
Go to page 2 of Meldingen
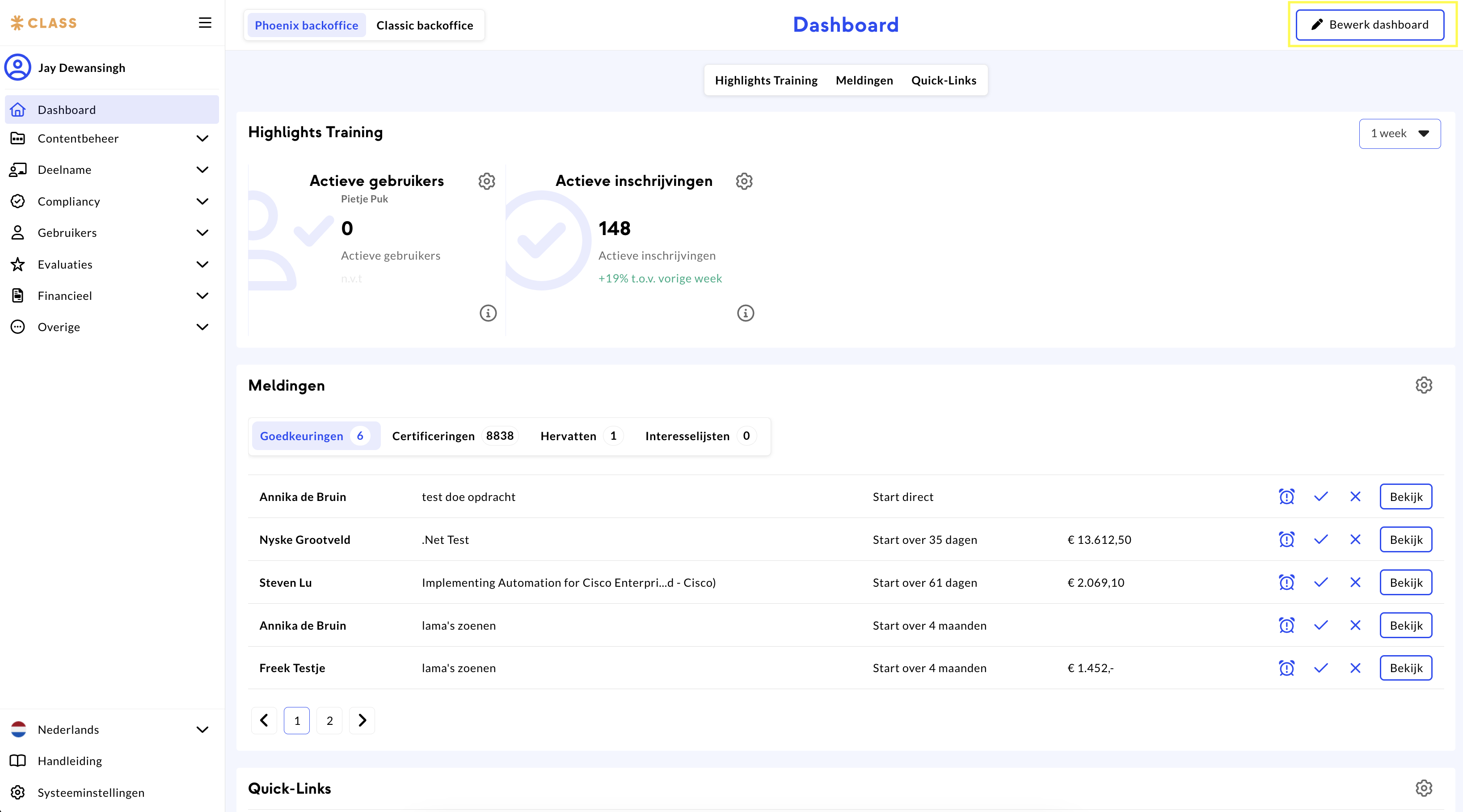329,720
